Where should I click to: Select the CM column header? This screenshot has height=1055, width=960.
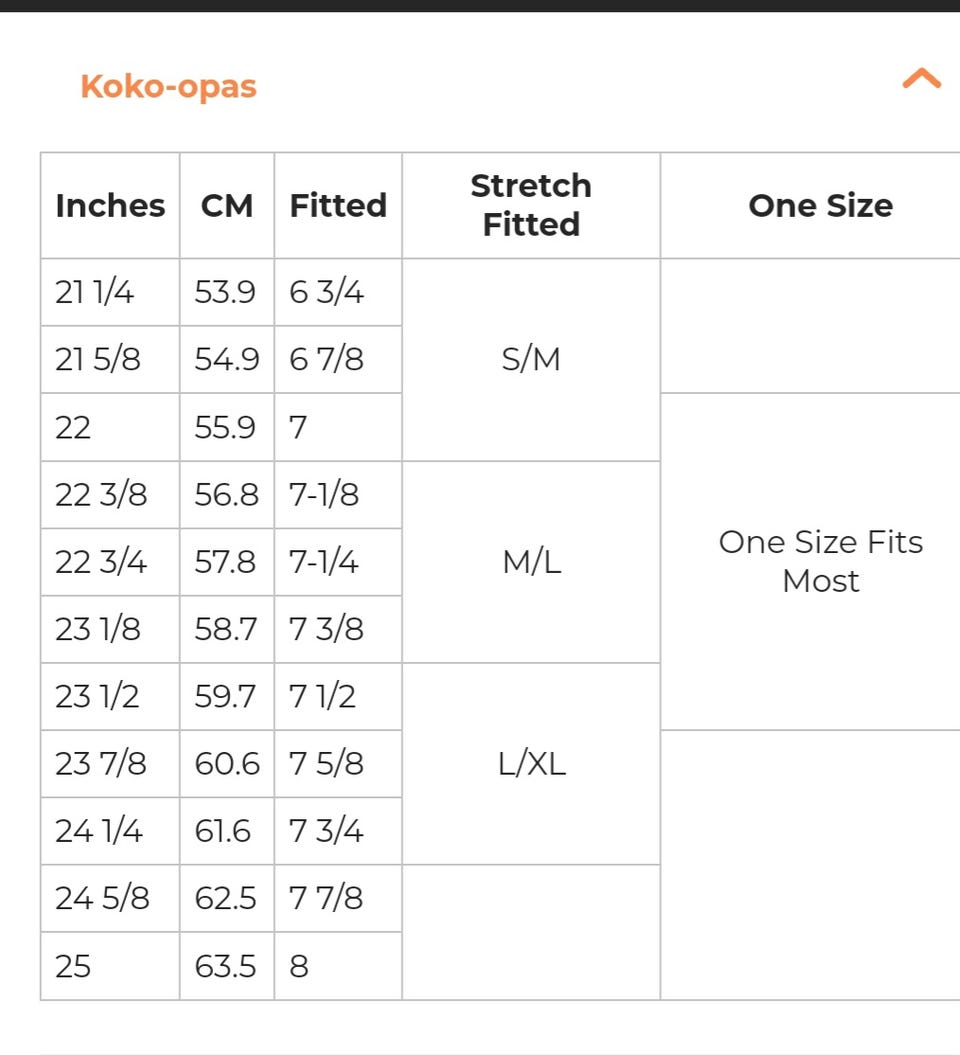[227, 205]
